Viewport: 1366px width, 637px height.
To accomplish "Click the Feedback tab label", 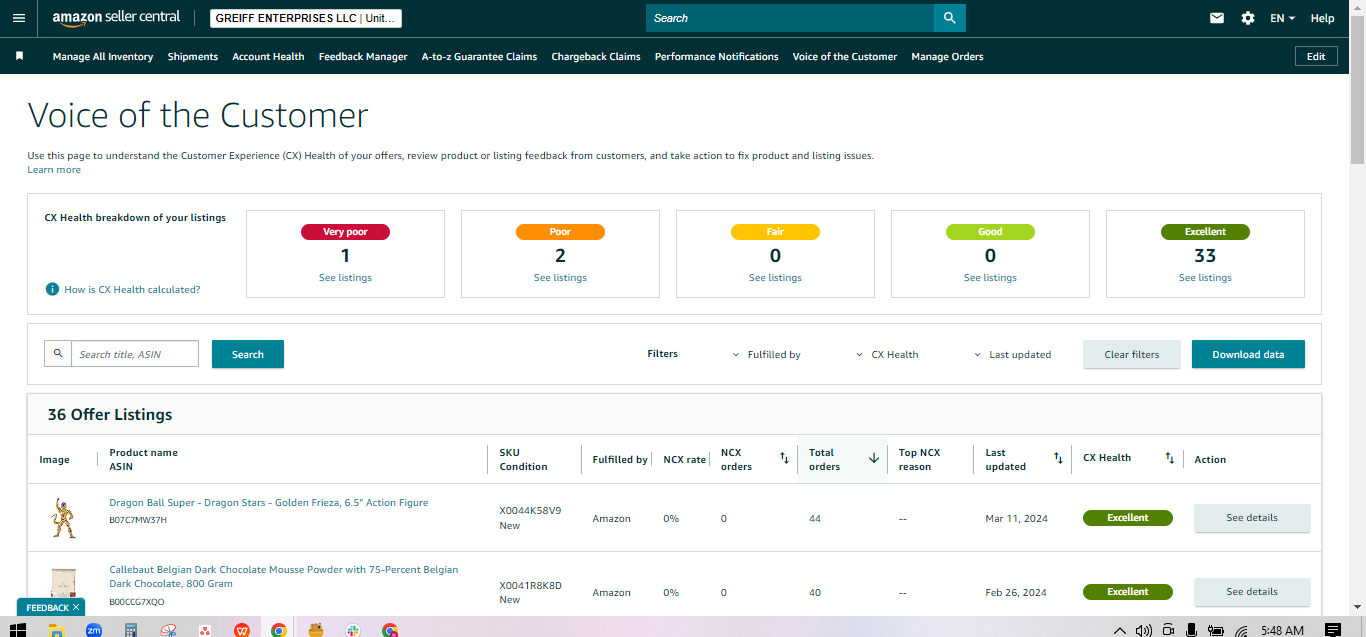I will coord(47,607).
